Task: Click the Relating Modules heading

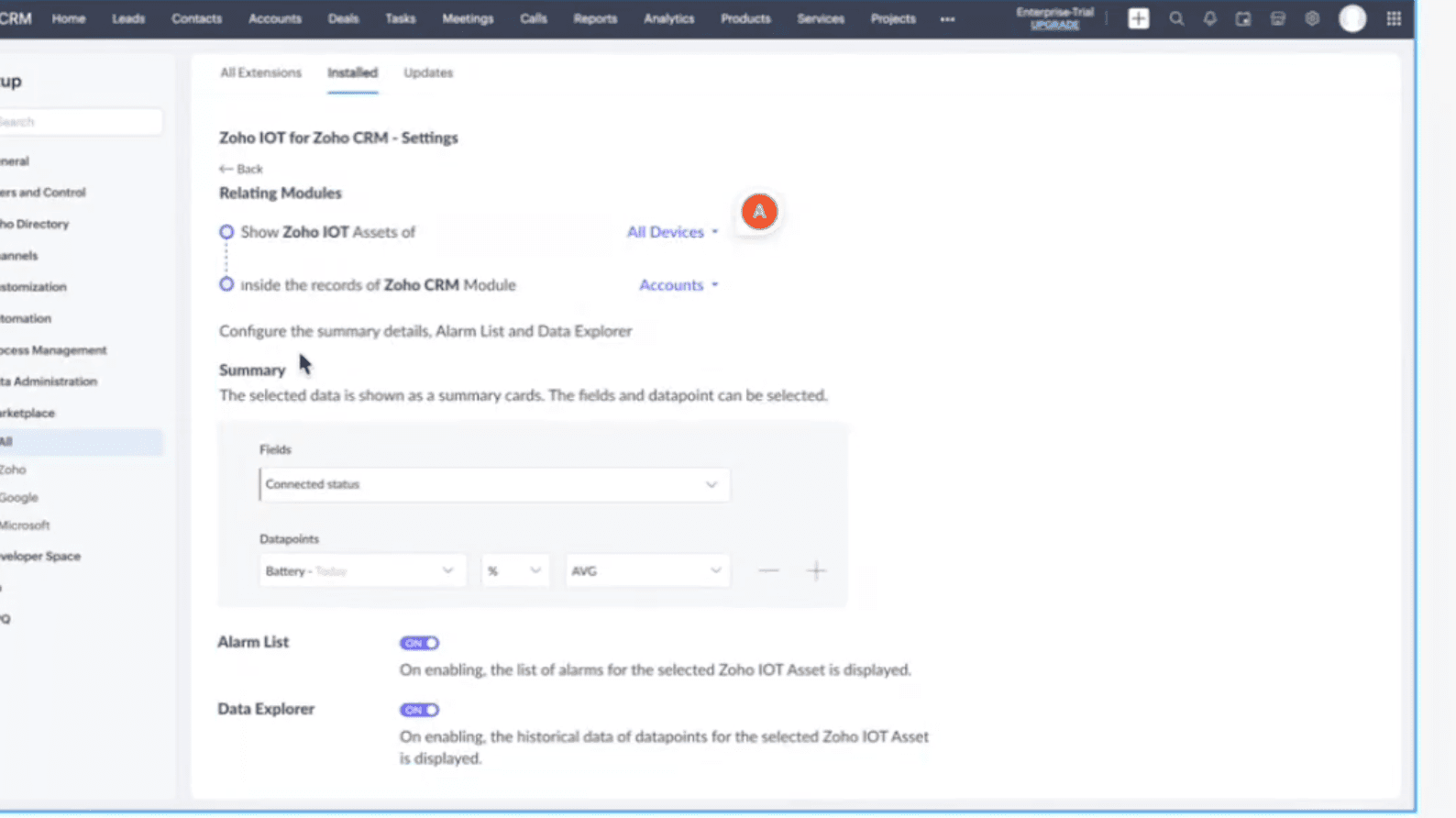Action: (281, 193)
